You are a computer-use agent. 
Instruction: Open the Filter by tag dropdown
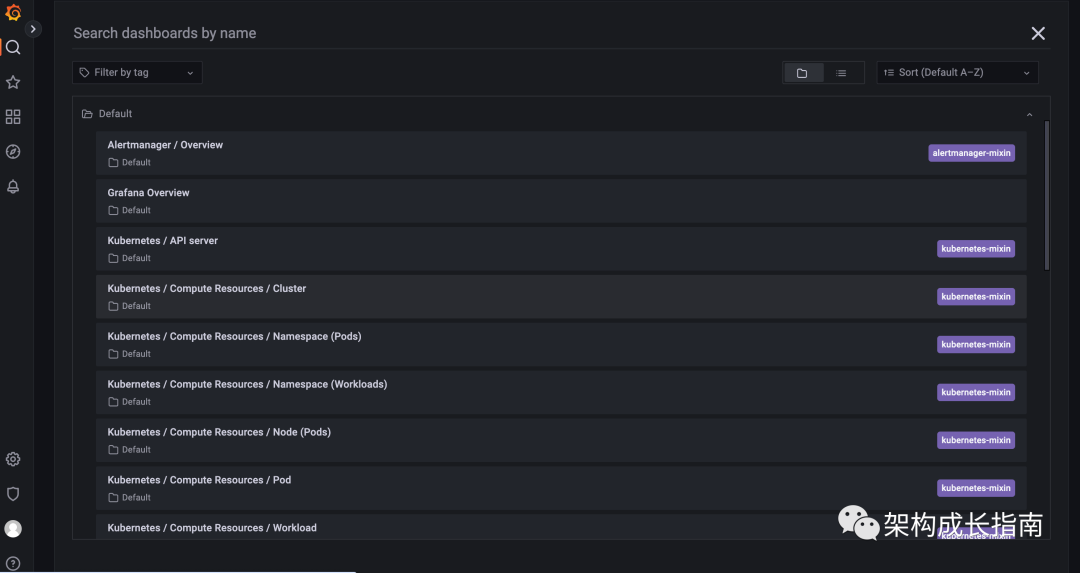(137, 72)
